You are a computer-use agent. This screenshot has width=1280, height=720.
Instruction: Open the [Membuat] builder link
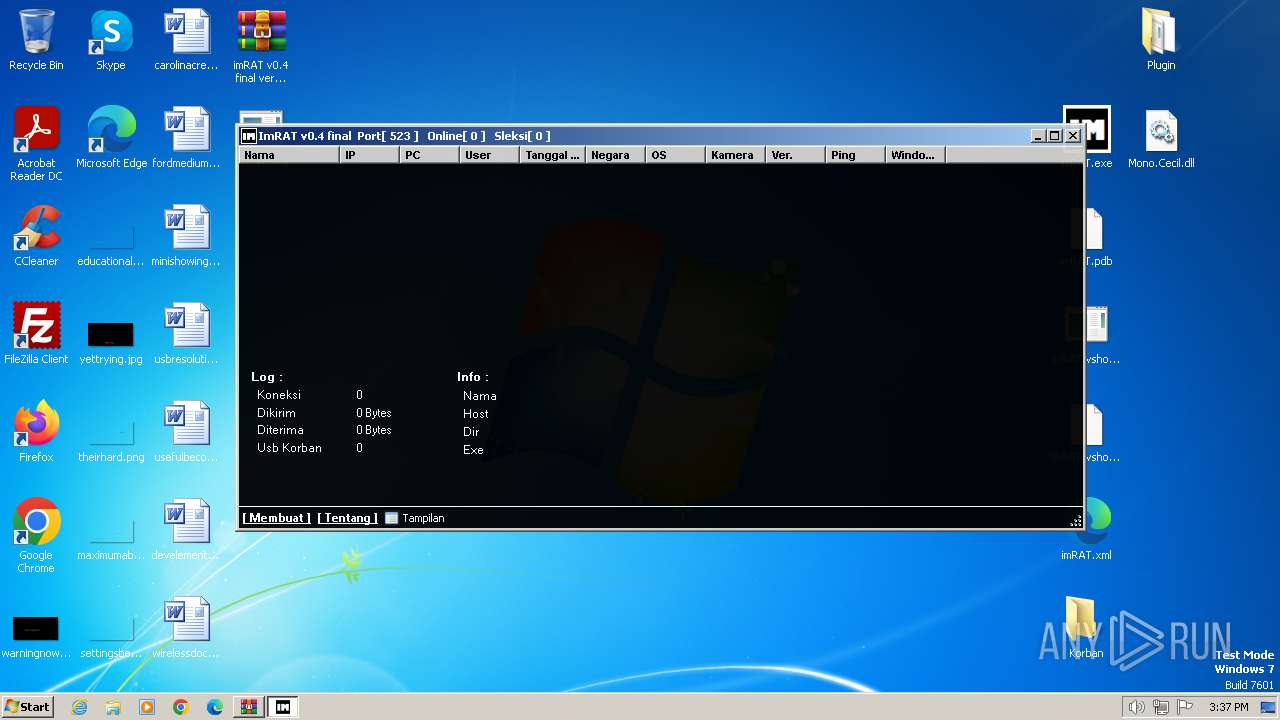tap(277, 518)
